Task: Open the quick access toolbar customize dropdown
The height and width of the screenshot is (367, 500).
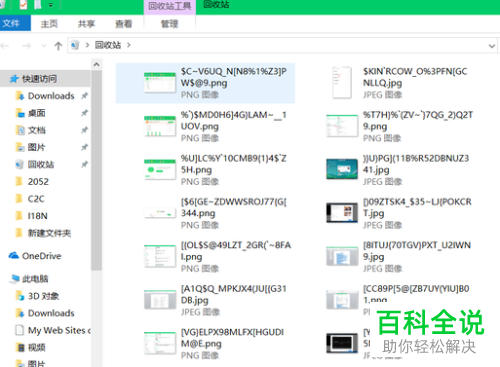Action: pyautogui.click(x=51, y=5)
